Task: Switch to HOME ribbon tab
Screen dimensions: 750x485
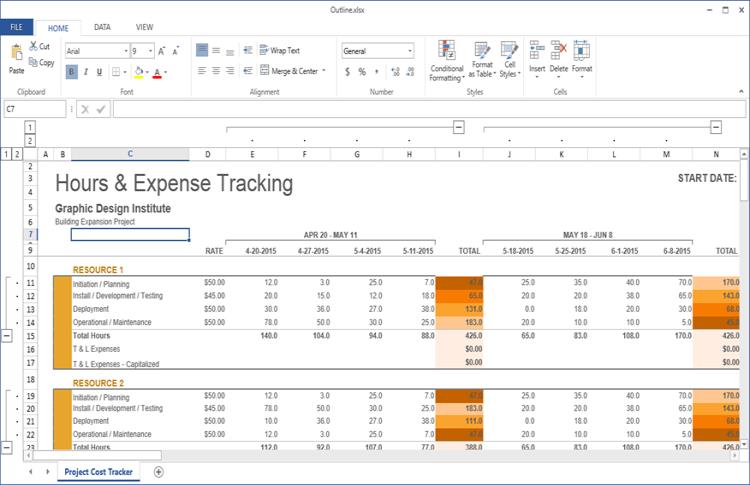Action: click(x=58, y=28)
